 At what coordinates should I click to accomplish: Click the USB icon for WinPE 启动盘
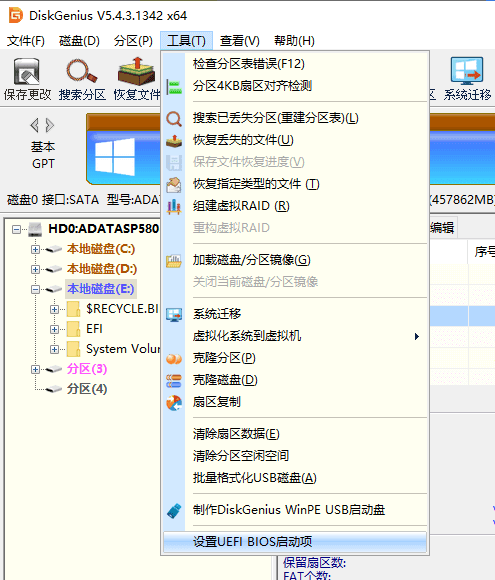click(x=174, y=511)
